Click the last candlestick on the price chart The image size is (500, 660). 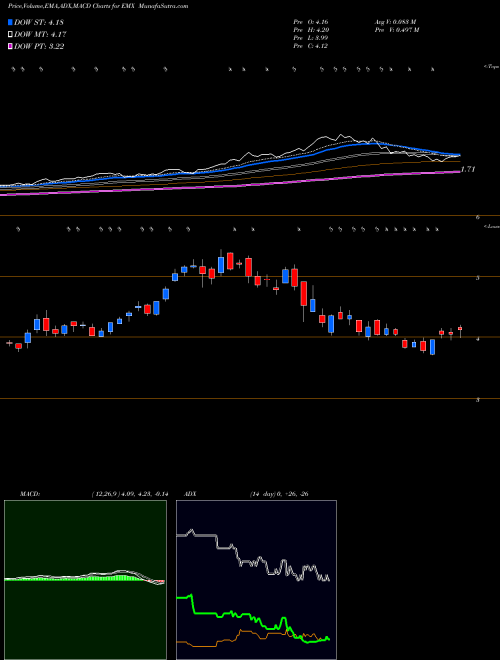coord(460,330)
